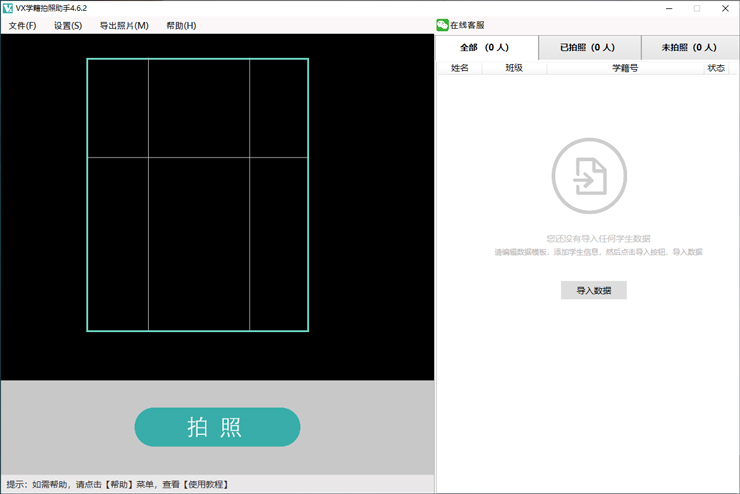Switch to the 已拍照 (0 人) tab
Screen dimensions: 740x494
pos(589,47)
